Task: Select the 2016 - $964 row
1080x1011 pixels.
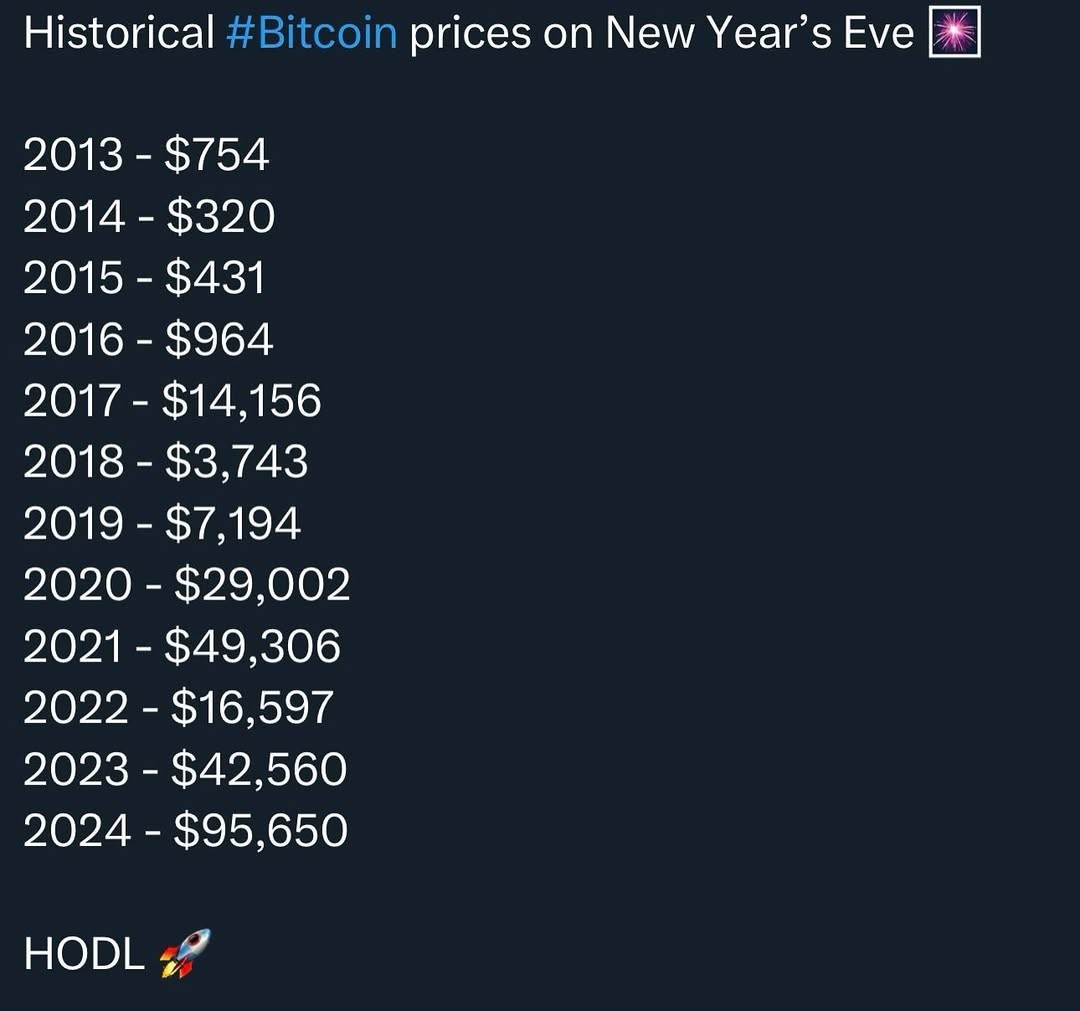Action: click(x=148, y=339)
